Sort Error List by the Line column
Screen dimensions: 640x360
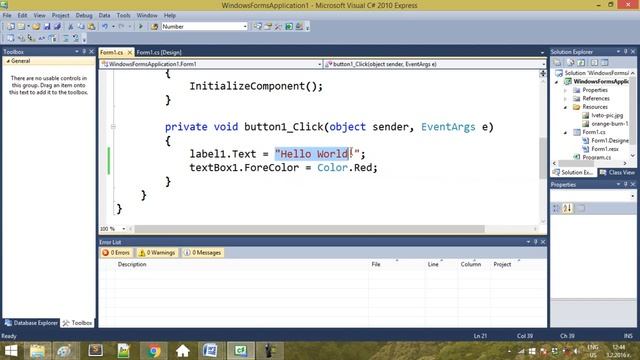[x=441, y=264]
